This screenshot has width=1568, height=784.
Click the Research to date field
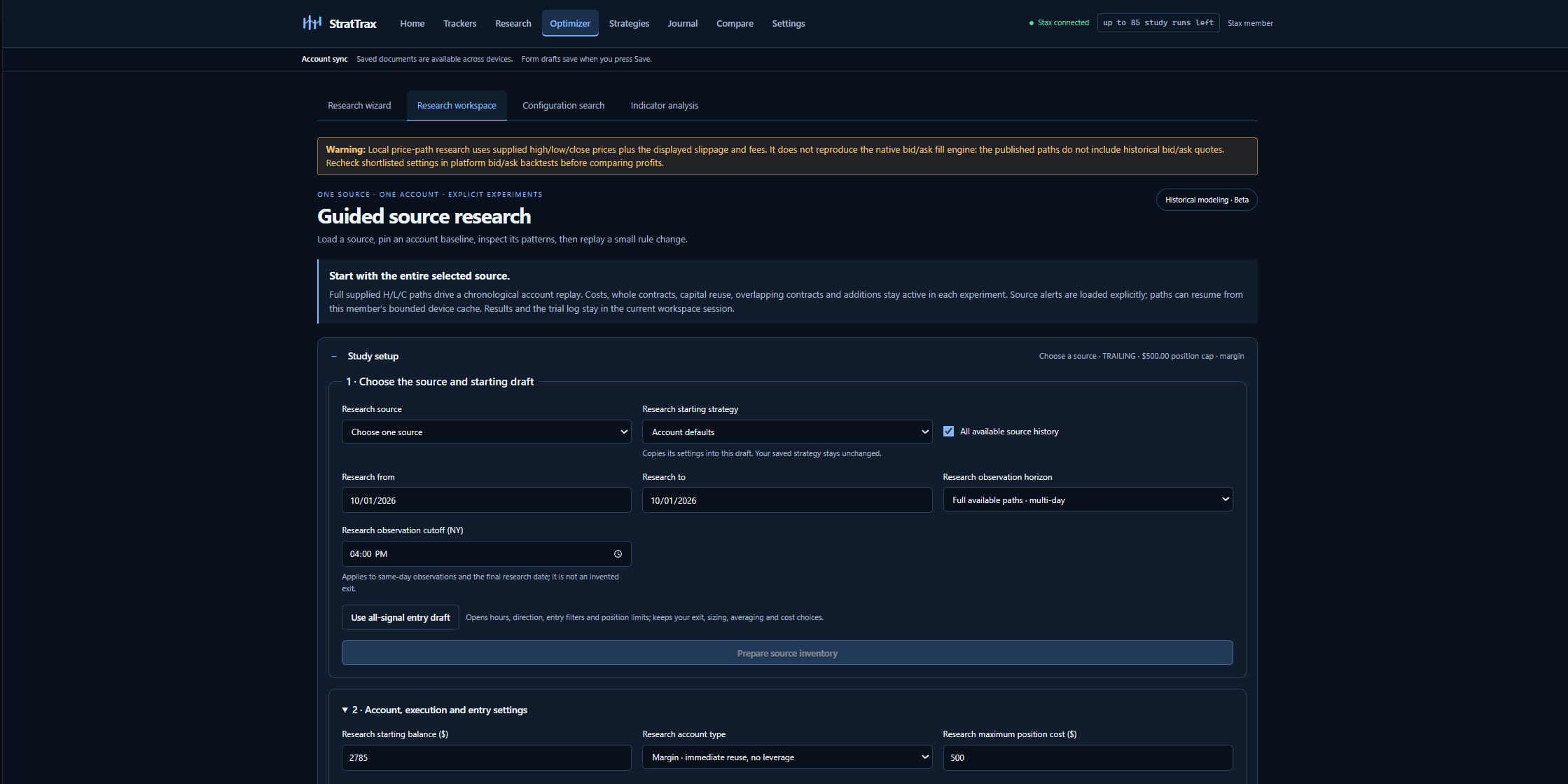(x=787, y=500)
